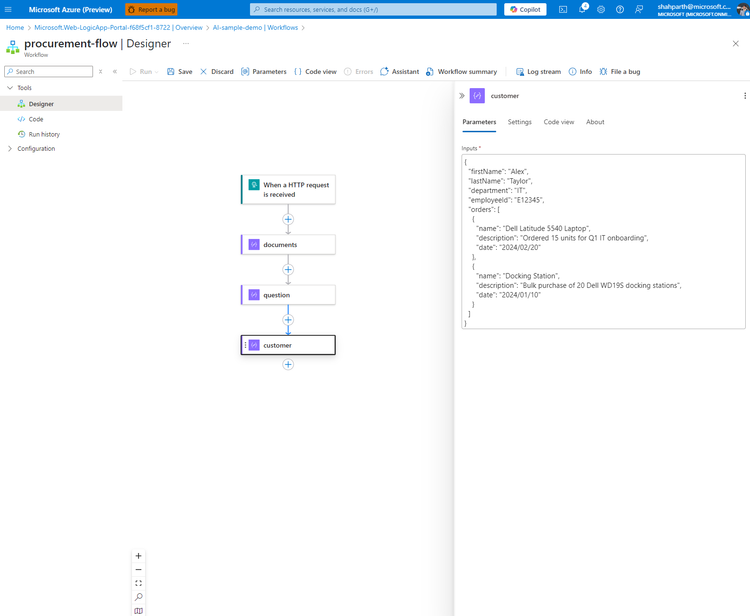The width and height of the screenshot is (750, 616).
Task: Open customer panel more options menu
Action: [745, 96]
